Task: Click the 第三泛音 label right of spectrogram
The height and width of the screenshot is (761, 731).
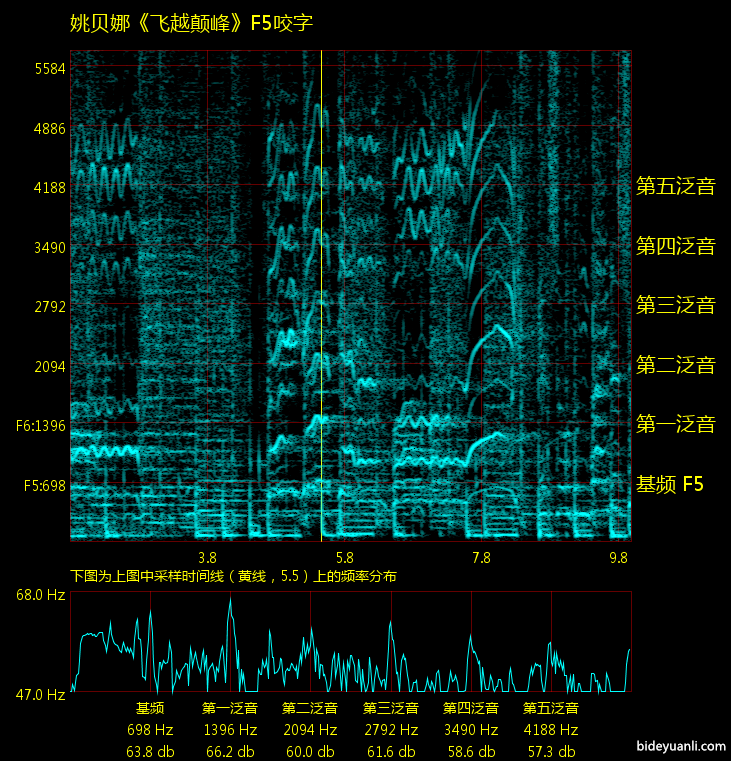Action: coord(676,305)
